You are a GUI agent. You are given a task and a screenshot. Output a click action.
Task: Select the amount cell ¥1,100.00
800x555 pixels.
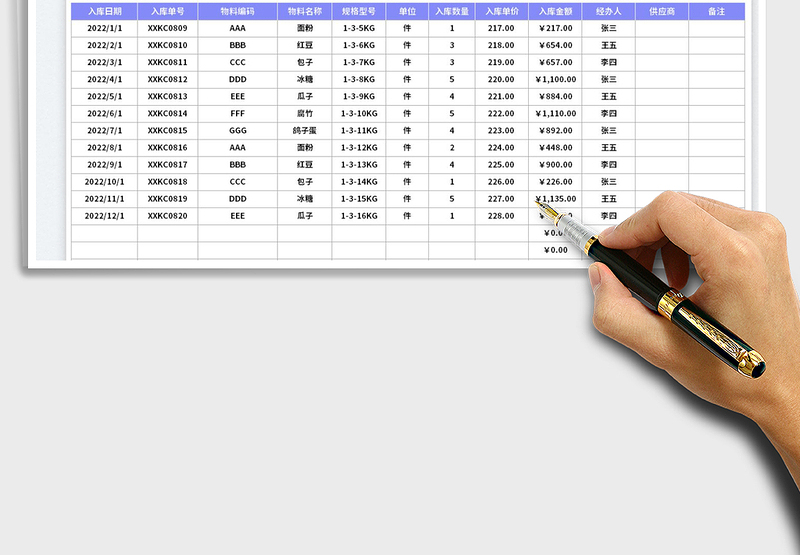pos(555,79)
